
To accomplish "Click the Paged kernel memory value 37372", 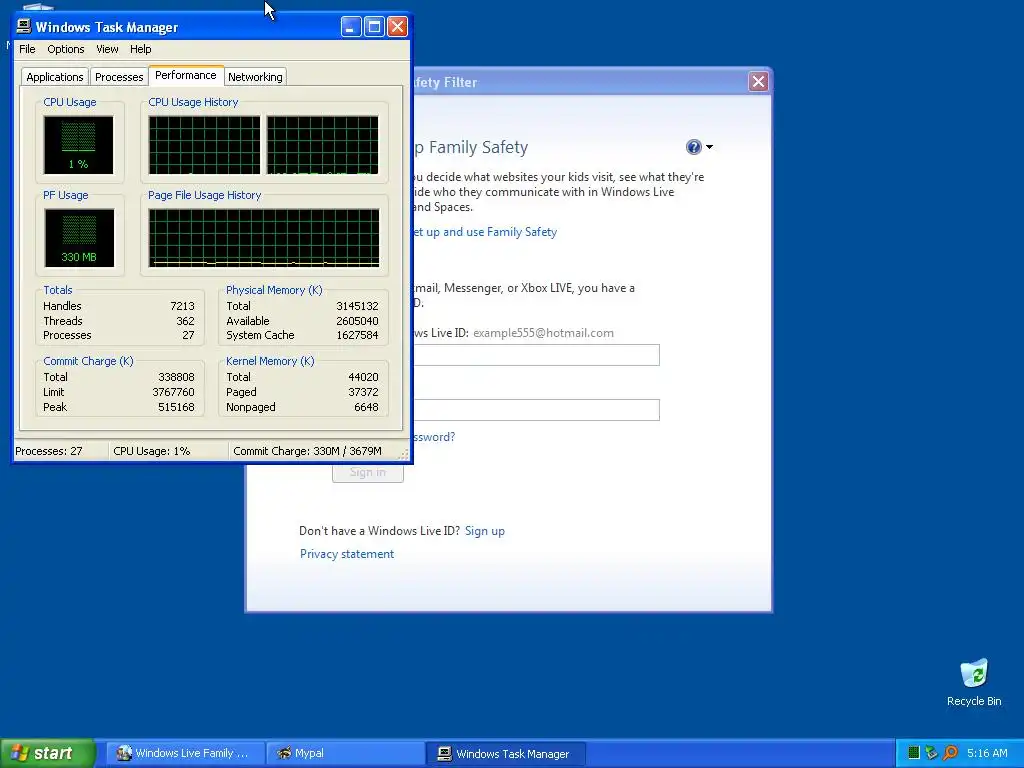I will pyautogui.click(x=363, y=392).
